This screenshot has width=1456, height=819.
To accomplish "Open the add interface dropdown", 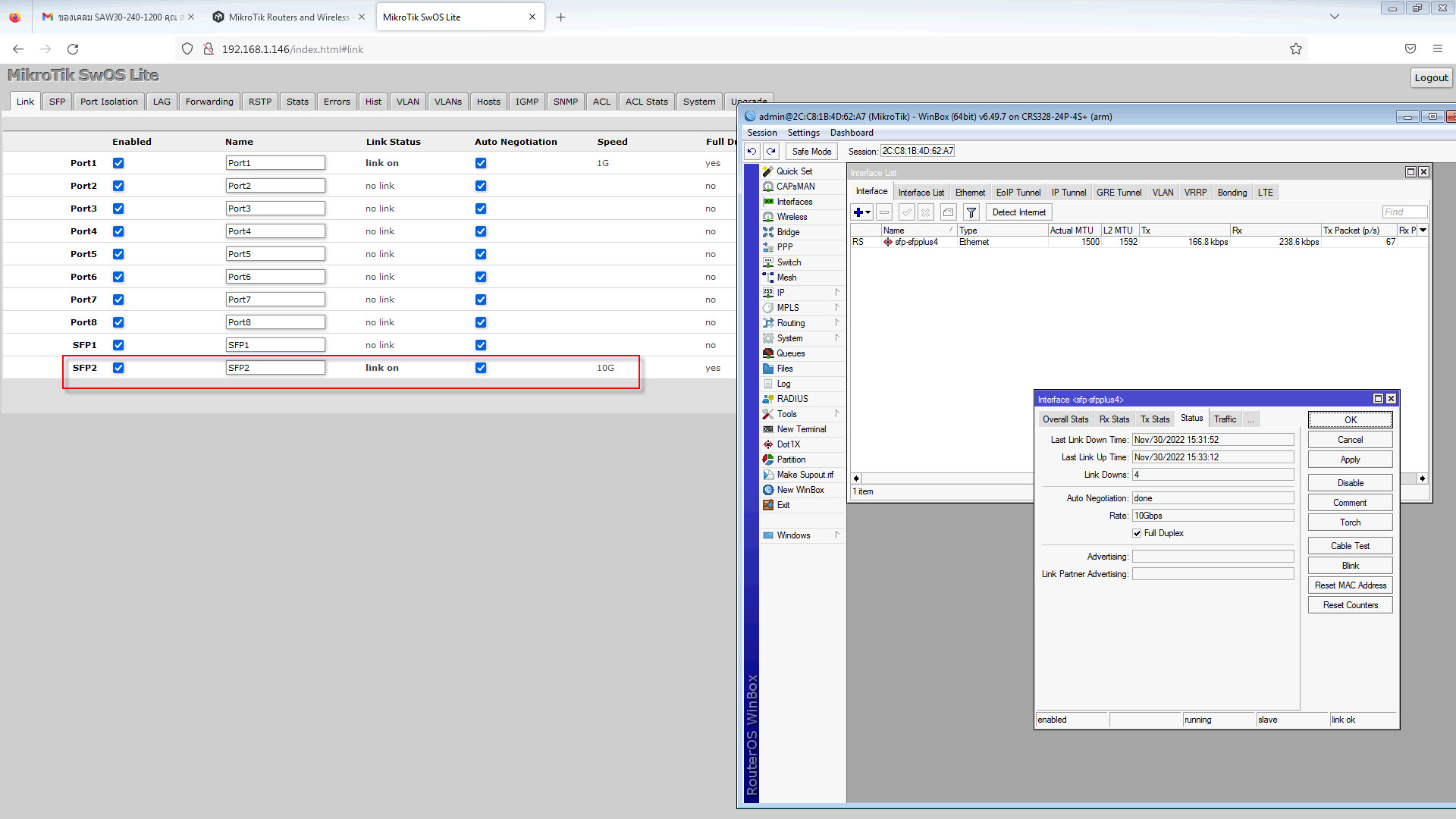I will tap(862, 212).
